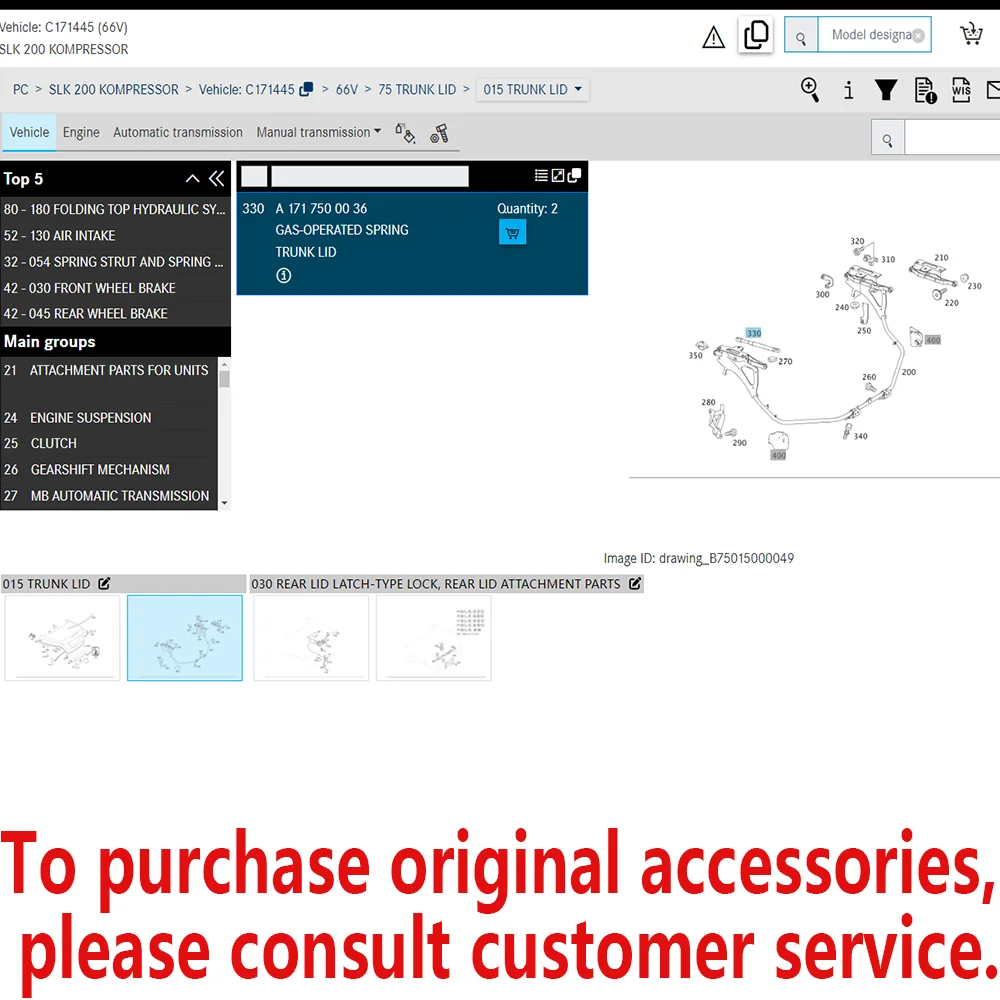
Task: Click the paint can icon in tab bar
Action: (x=405, y=133)
